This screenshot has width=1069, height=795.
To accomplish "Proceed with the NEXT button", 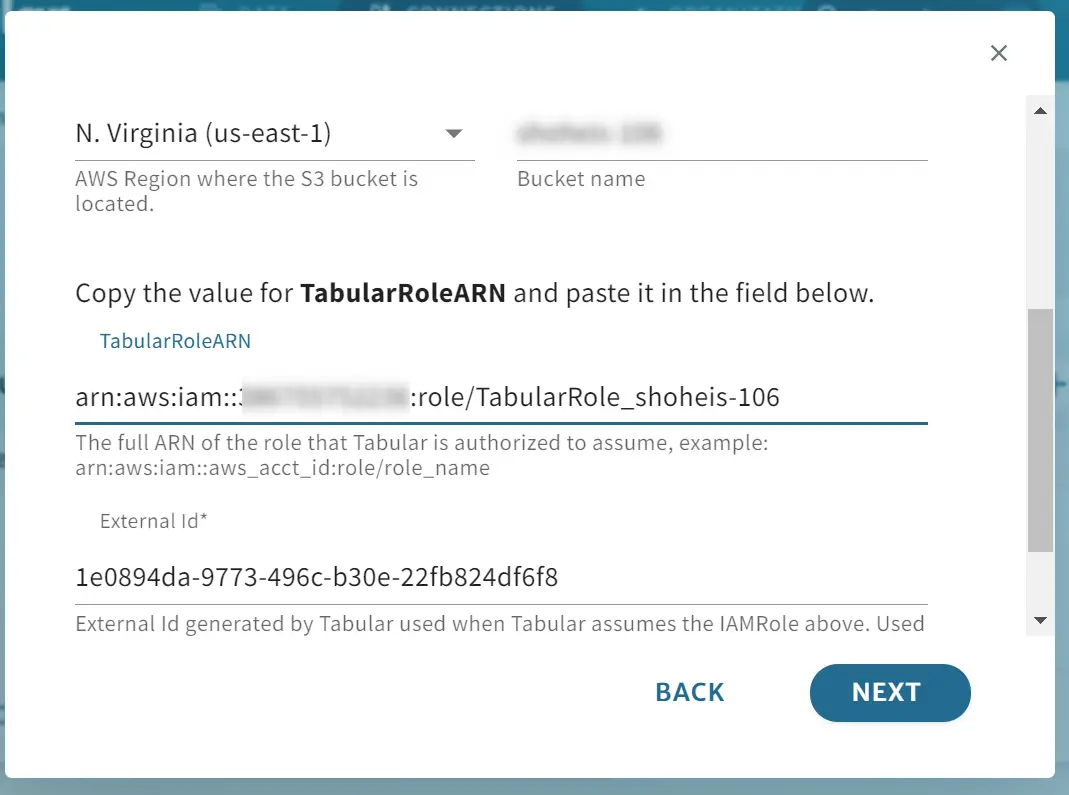I will 890,693.
